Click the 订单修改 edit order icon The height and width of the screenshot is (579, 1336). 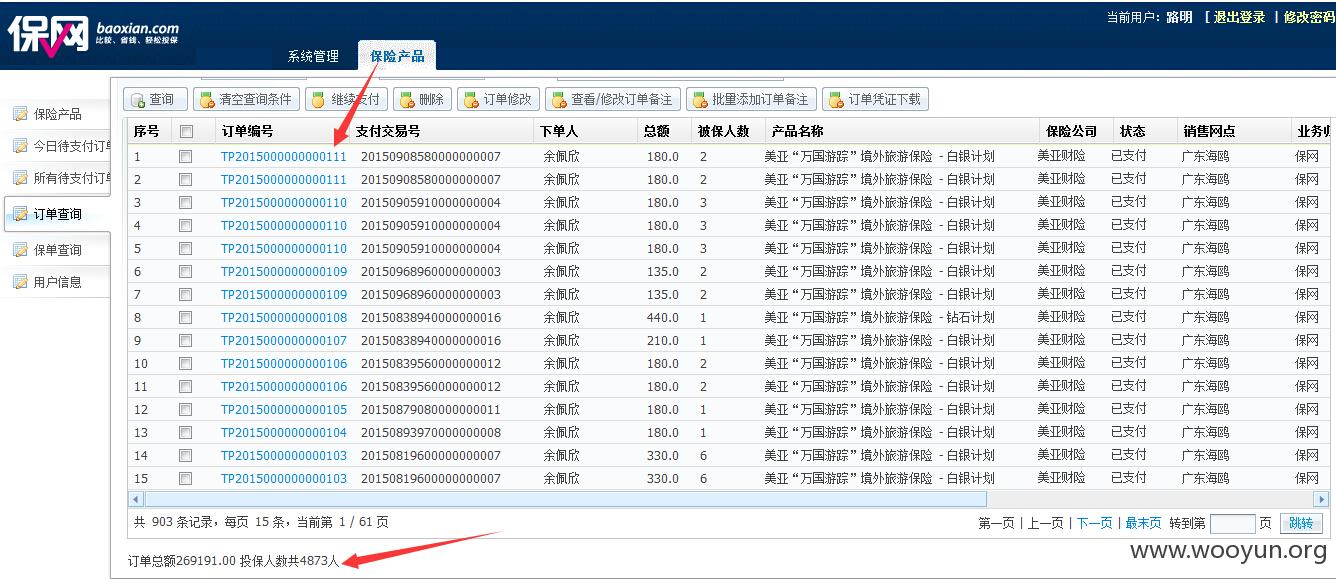pyautogui.click(x=471, y=100)
